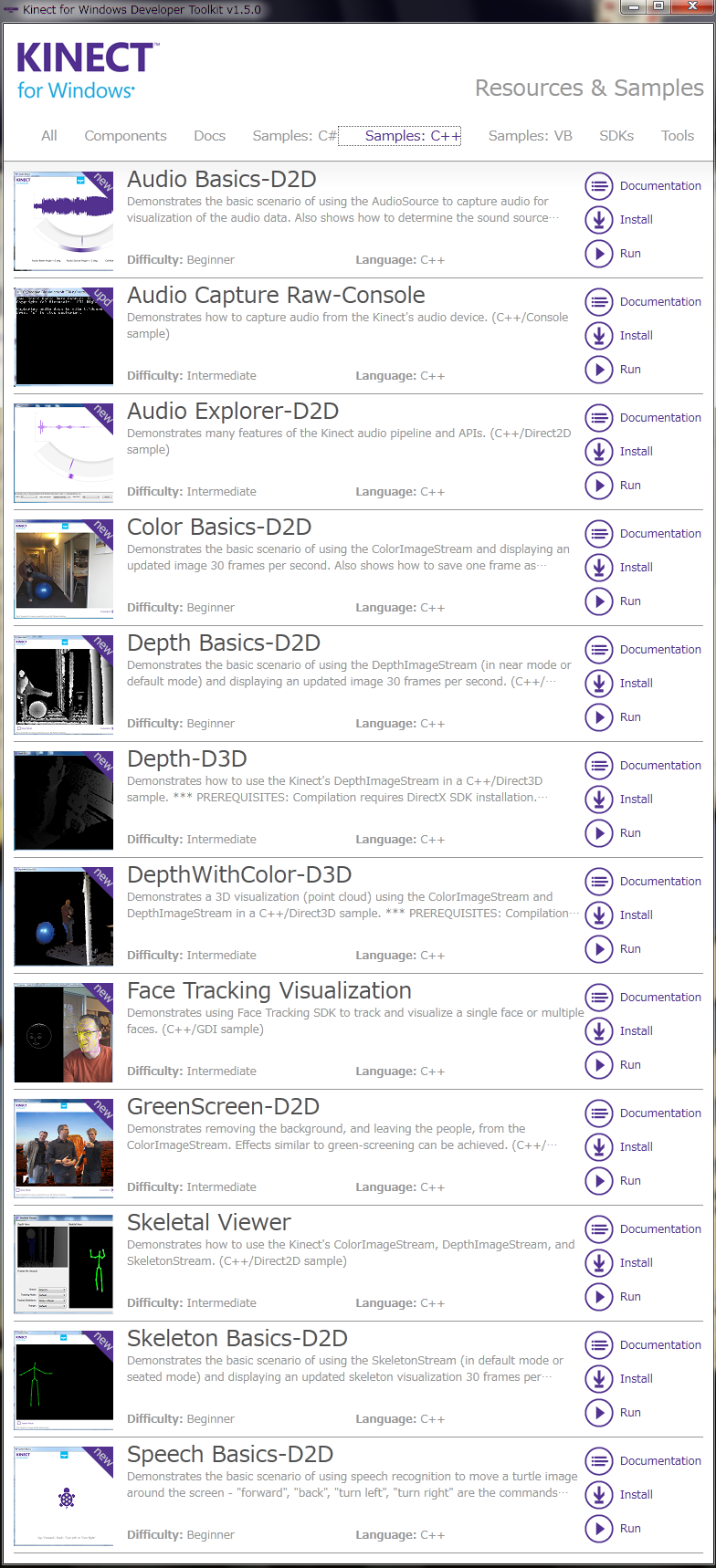Click the Install icon for Skeletal Viewer

tap(598, 1263)
